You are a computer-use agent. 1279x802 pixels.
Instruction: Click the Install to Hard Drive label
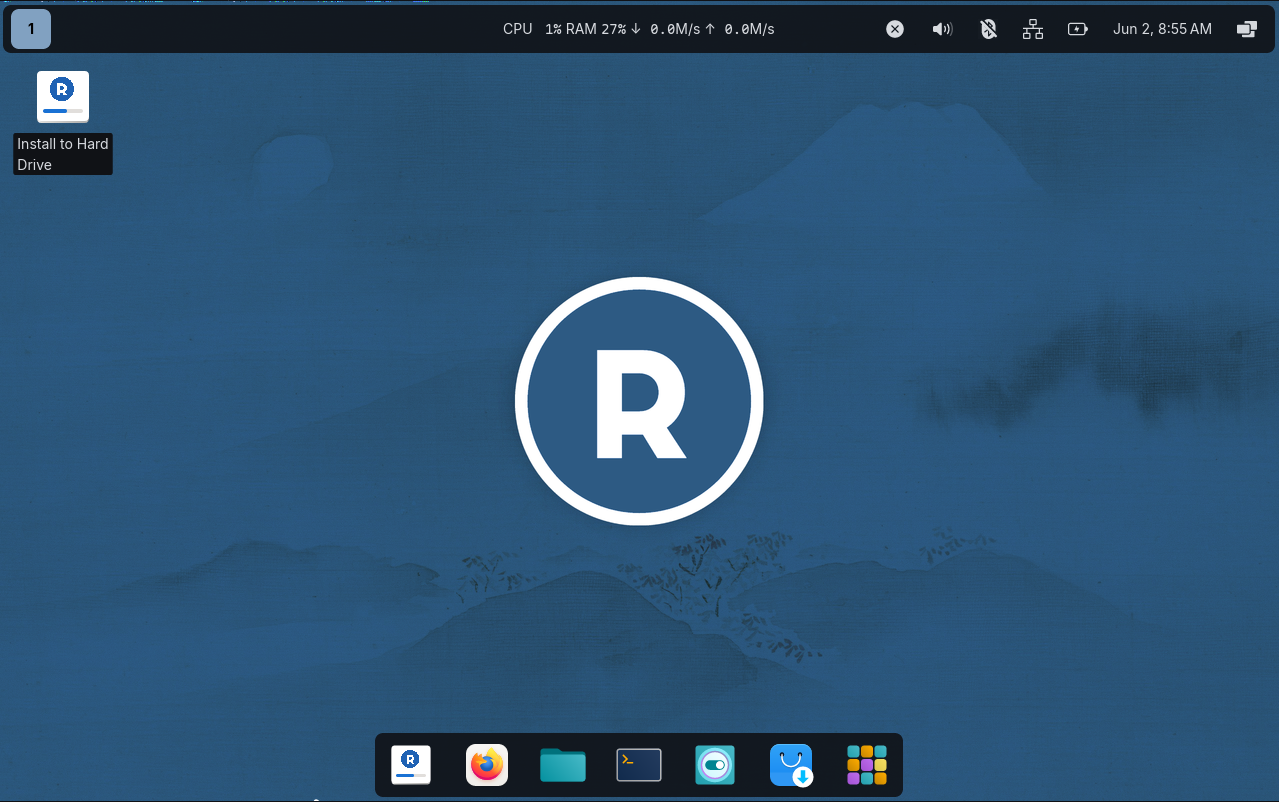(x=63, y=154)
